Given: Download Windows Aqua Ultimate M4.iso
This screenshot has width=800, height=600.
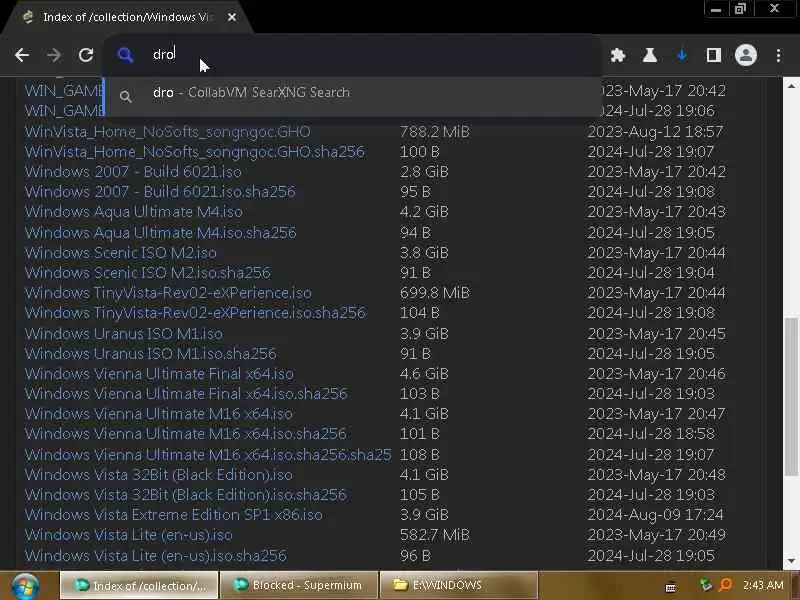Looking at the screenshot, I should click(x=134, y=212).
